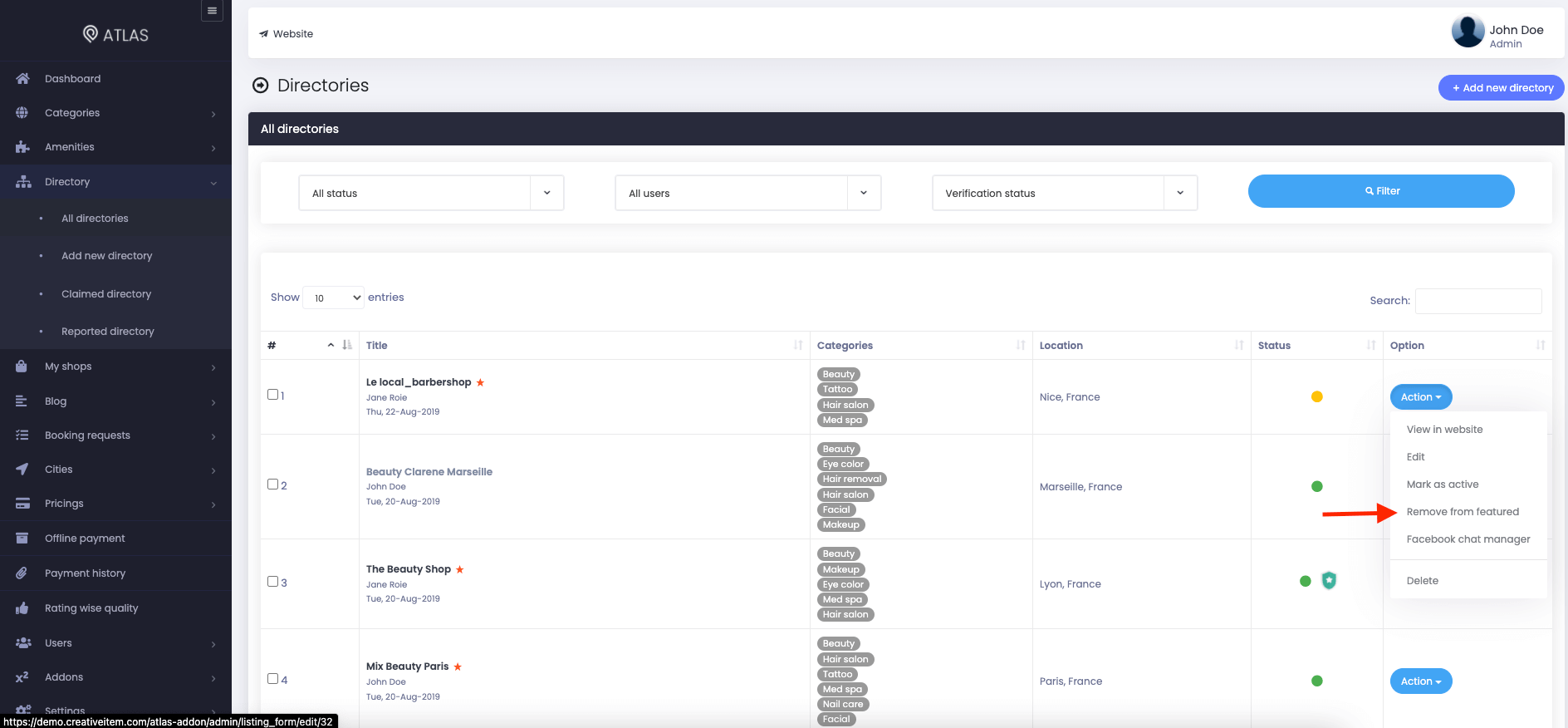Viewport: 1568px width, 728px height.
Task: Click the Cities location arrow icon
Action: coord(22,470)
